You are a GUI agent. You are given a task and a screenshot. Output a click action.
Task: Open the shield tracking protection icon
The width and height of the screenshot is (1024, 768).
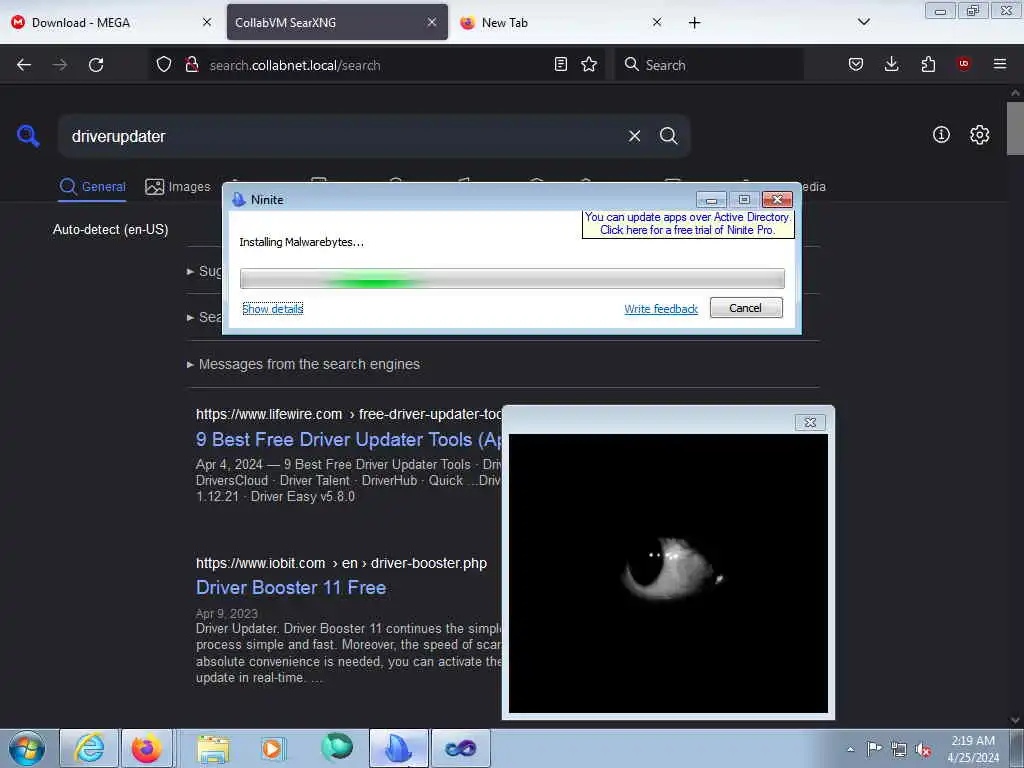(164, 64)
